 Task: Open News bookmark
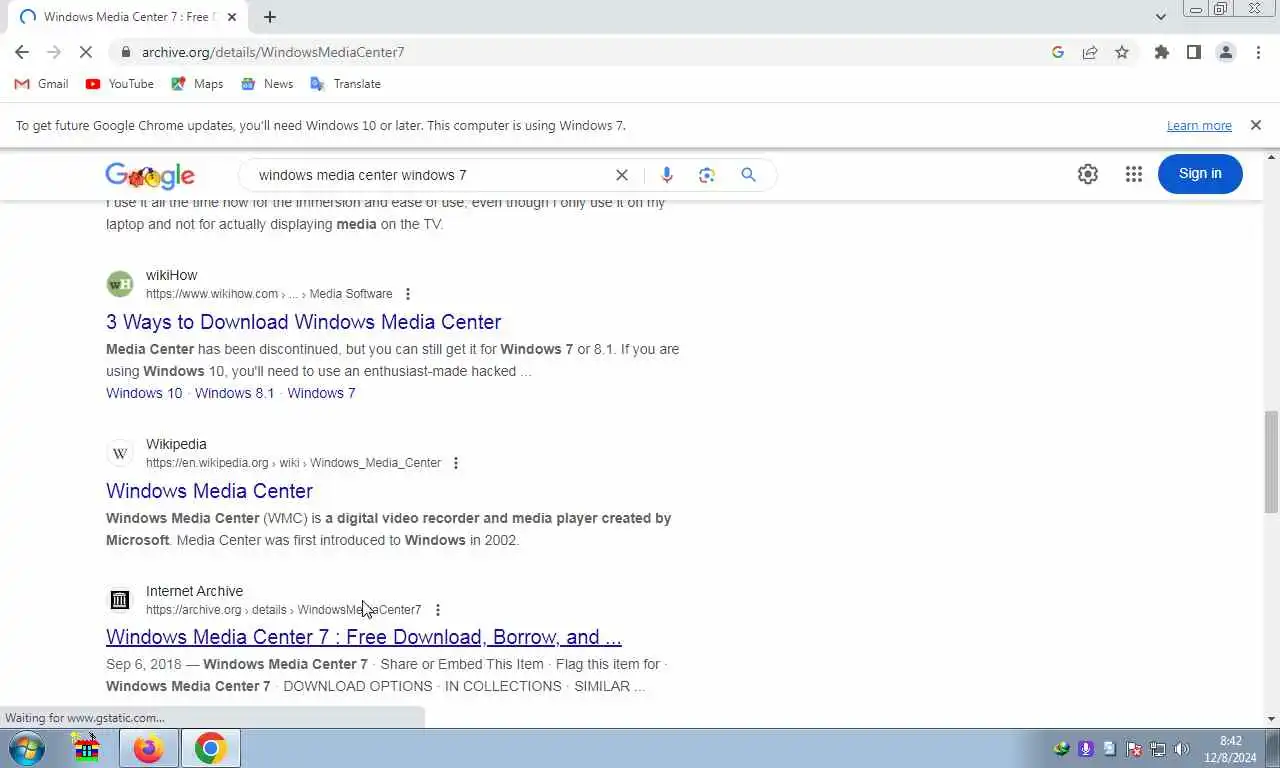pos(267,84)
